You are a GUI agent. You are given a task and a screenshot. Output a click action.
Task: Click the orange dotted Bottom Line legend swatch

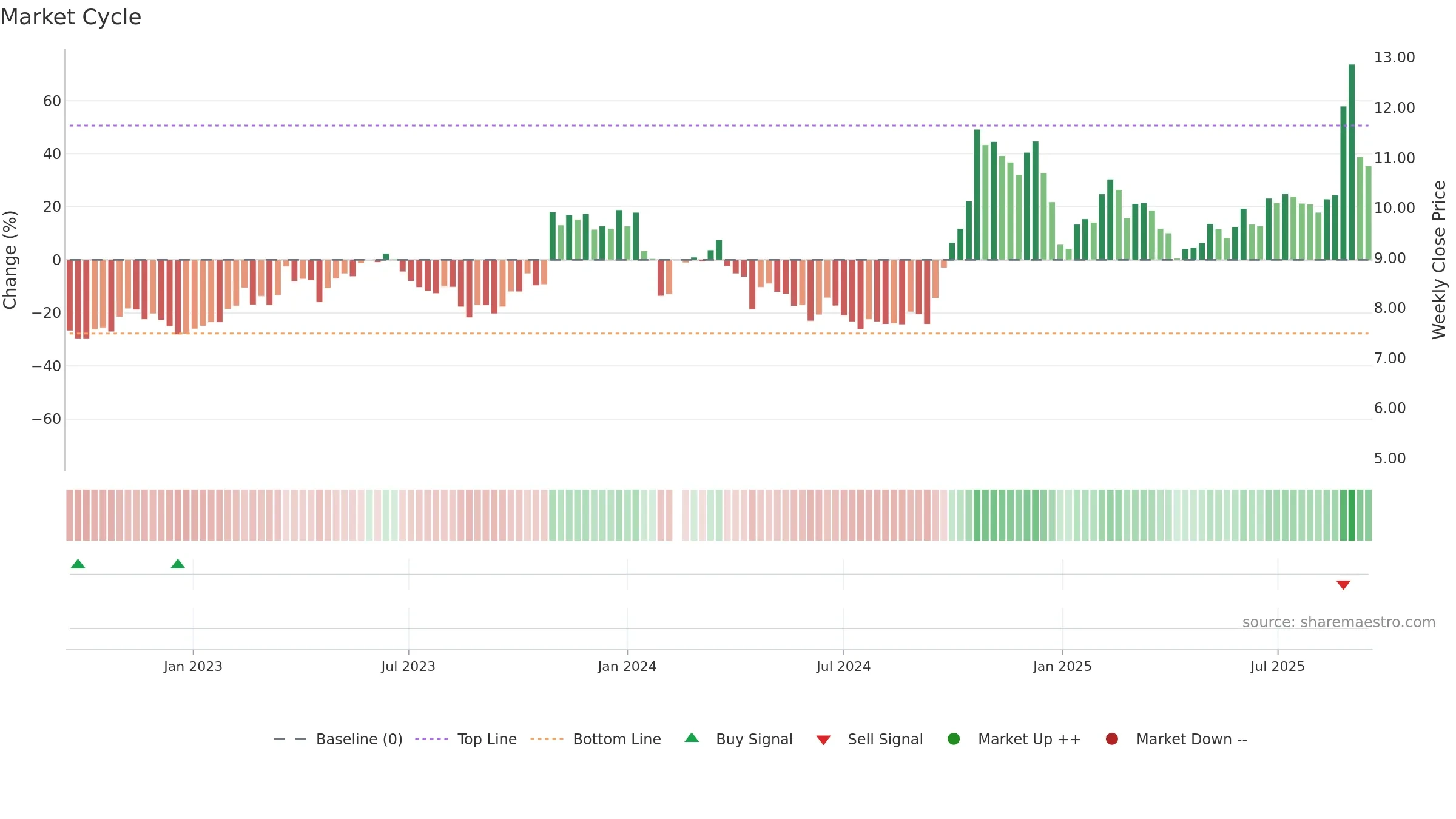click(547, 739)
